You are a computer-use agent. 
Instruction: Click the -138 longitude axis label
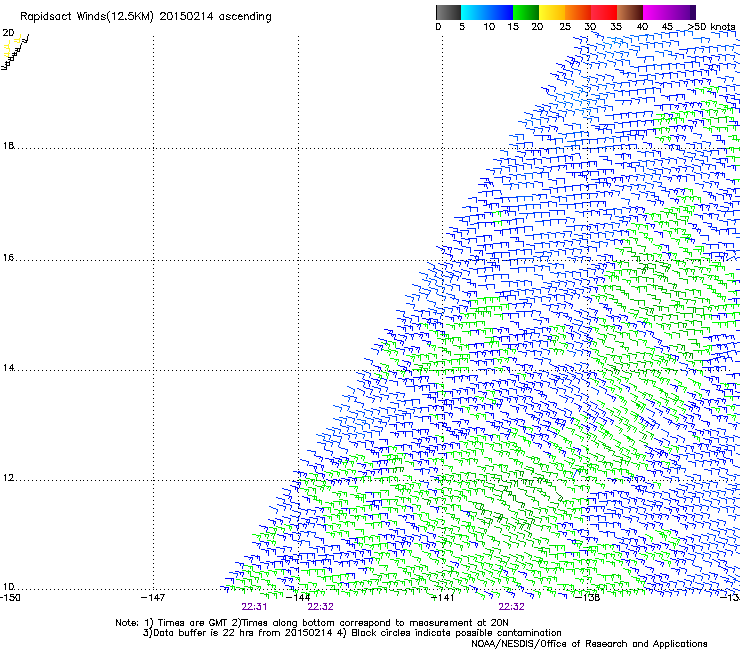point(588,598)
